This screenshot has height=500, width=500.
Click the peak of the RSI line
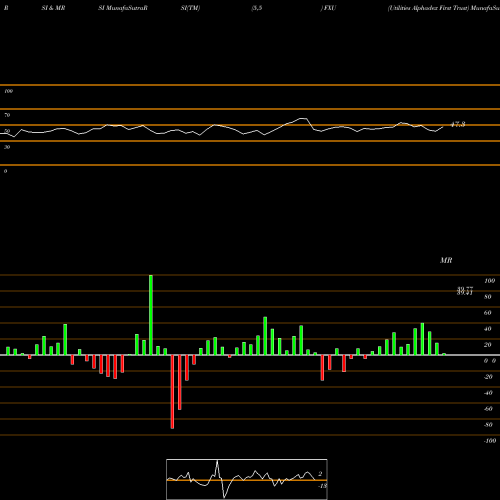[x=303, y=118]
